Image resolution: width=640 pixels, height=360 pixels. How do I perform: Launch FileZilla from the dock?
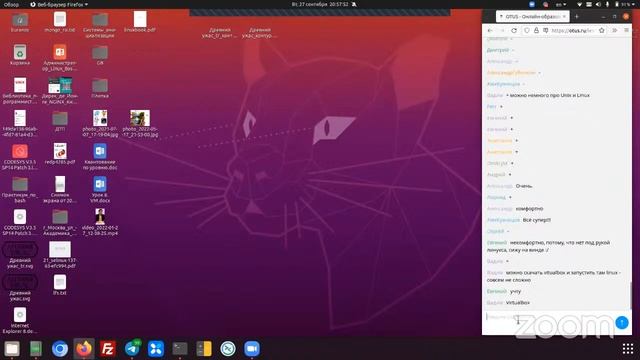[x=107, y=349]
